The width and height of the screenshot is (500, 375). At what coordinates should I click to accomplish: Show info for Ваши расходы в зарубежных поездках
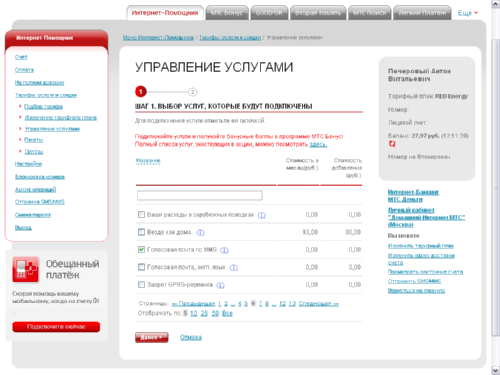pyautogui.click(x=262, y=215)
